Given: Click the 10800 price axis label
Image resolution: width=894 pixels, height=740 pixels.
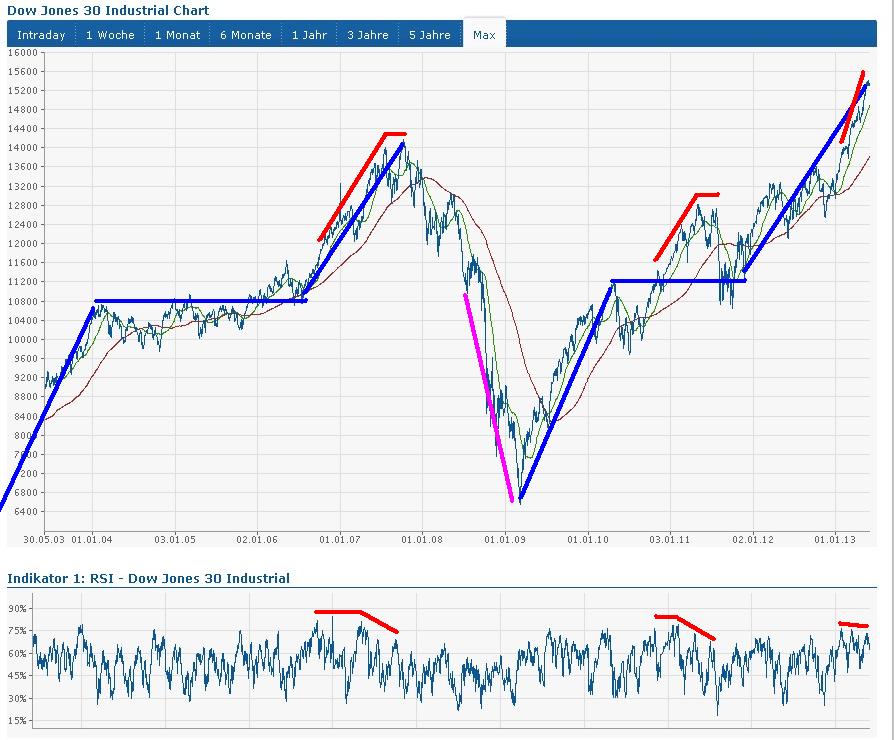Looking at the screenshot, I should click(23, 301).
